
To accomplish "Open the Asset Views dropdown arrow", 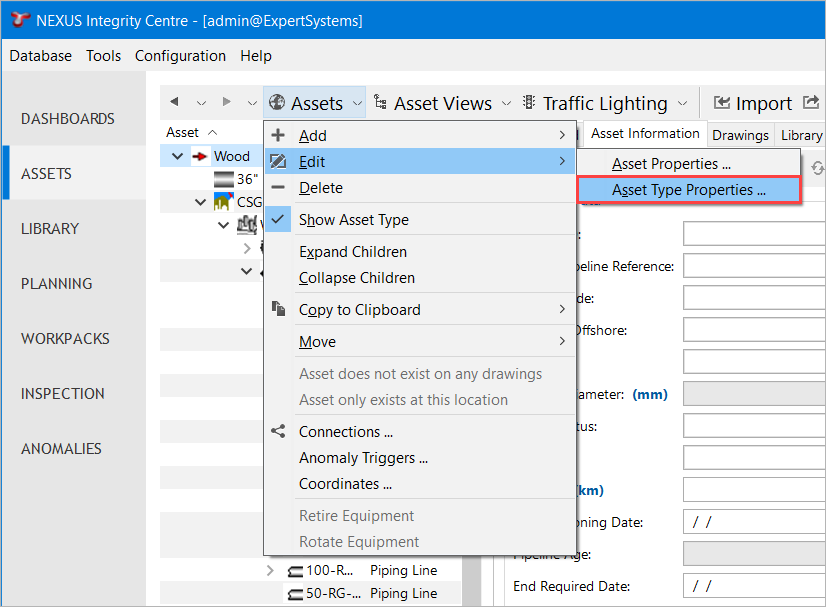I will click(x=506, y=103).
